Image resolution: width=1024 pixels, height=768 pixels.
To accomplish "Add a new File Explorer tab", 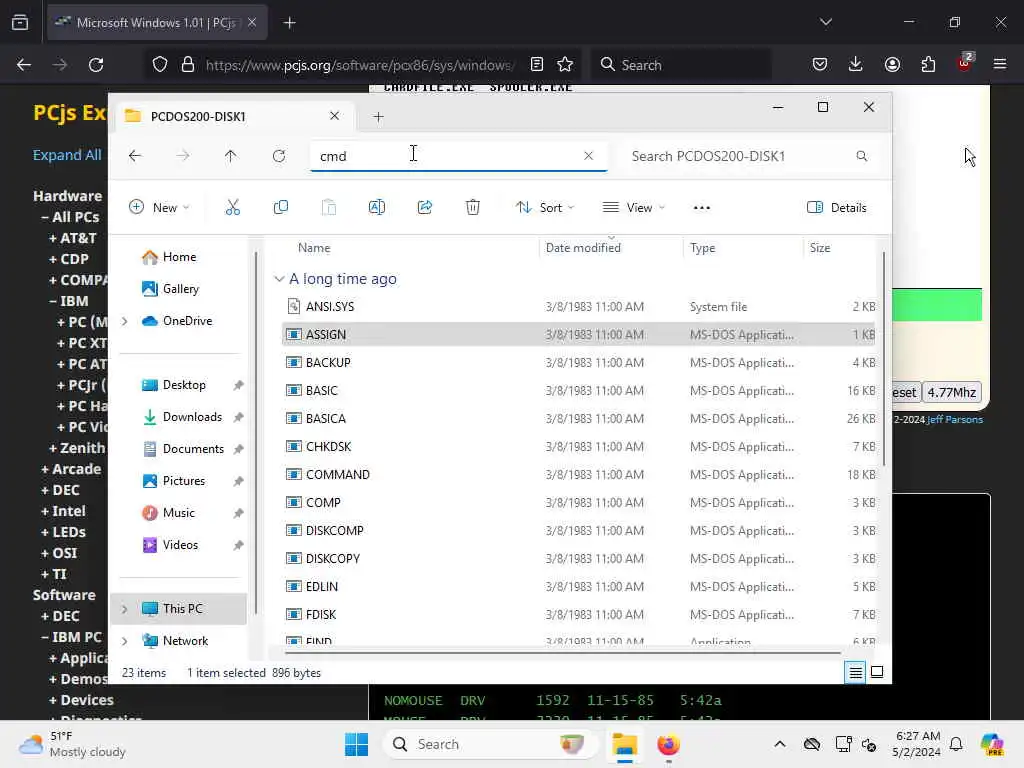I will point(378,117).
